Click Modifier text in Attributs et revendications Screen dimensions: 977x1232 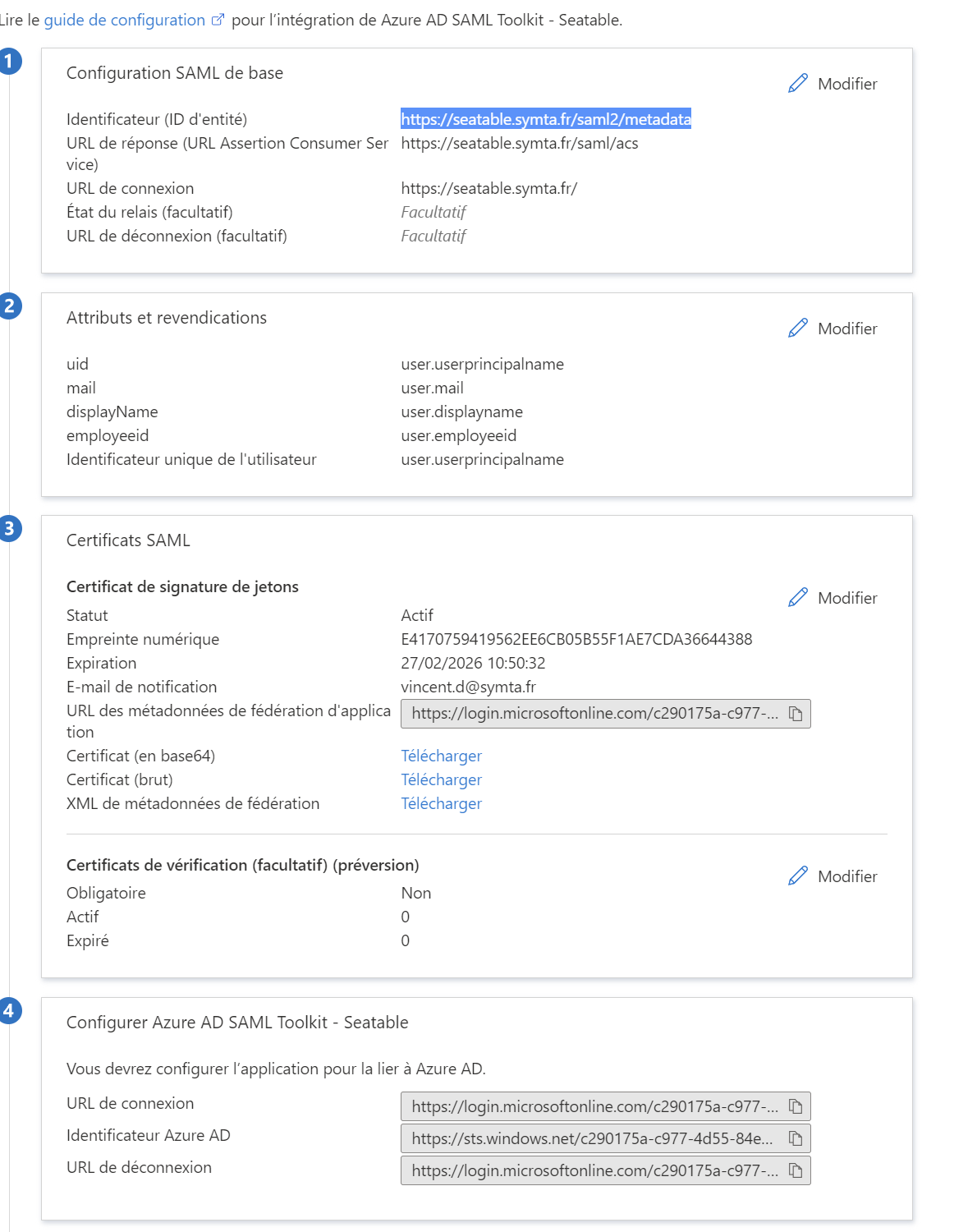pos(847,329)
